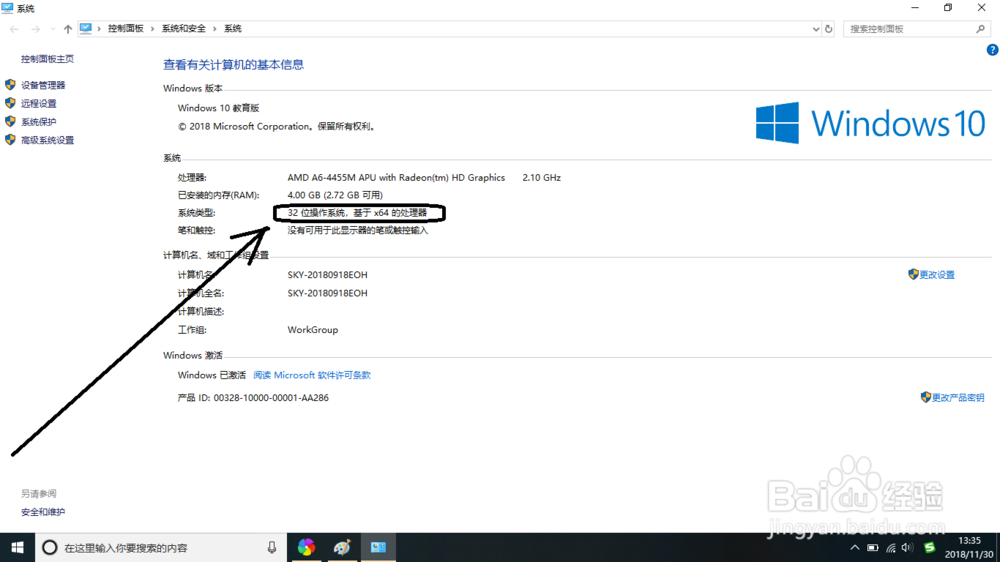Viewport: 1000px width, 562px height.
Task: Restore down the System window
Action: point(948,8)
